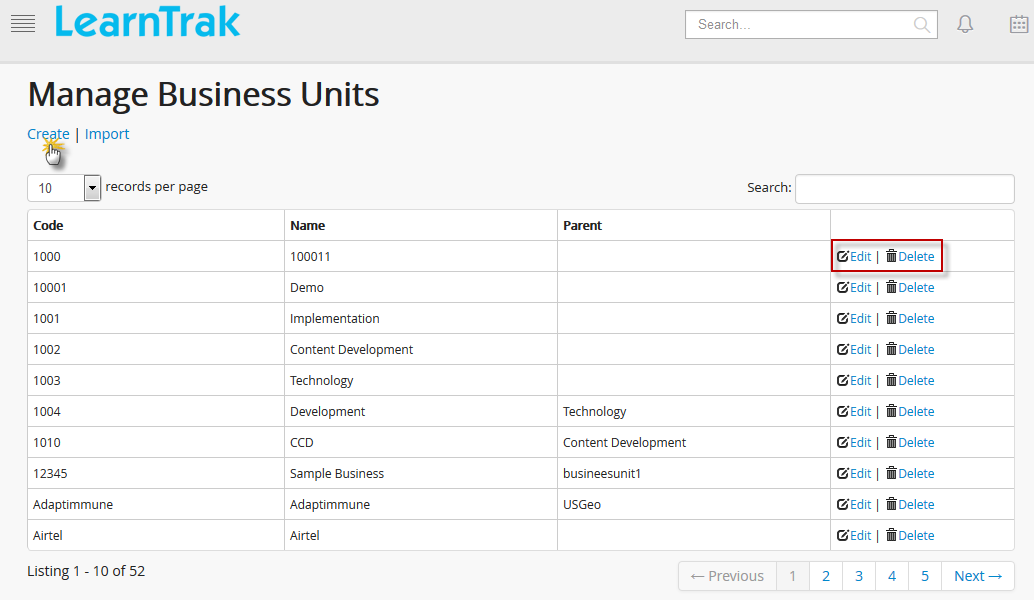Open the calendar icon in header
Image resolution: width=1034 pixels, height=600 pixels.
coord(1018,24)
